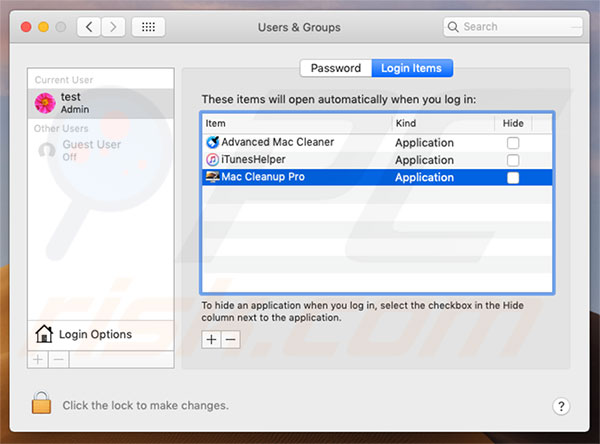Go forward with the right arrow button

pos(113,27)
